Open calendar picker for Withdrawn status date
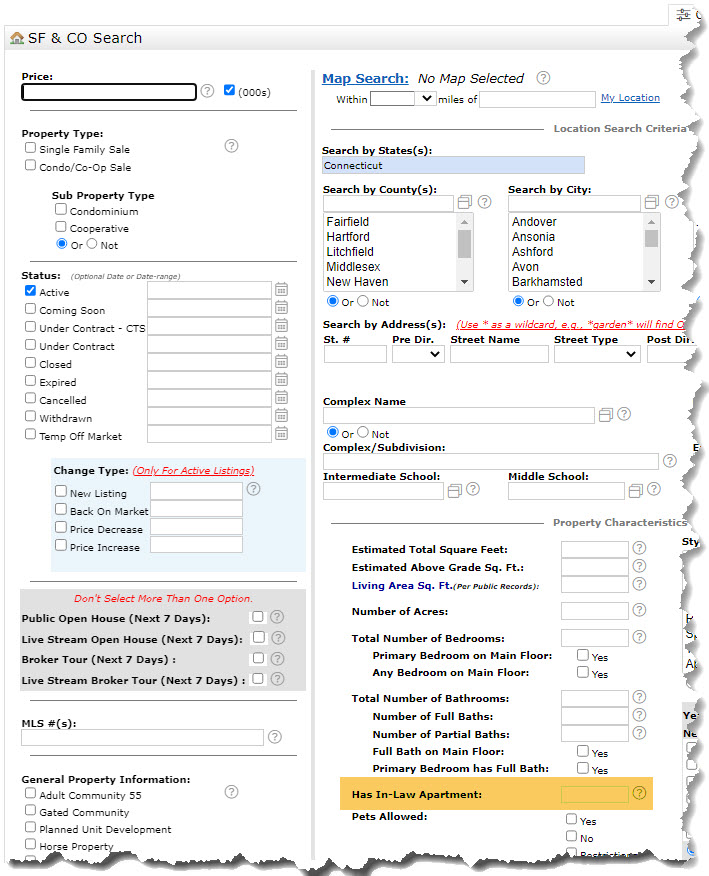The image size is (709, 876). (282, 416)
